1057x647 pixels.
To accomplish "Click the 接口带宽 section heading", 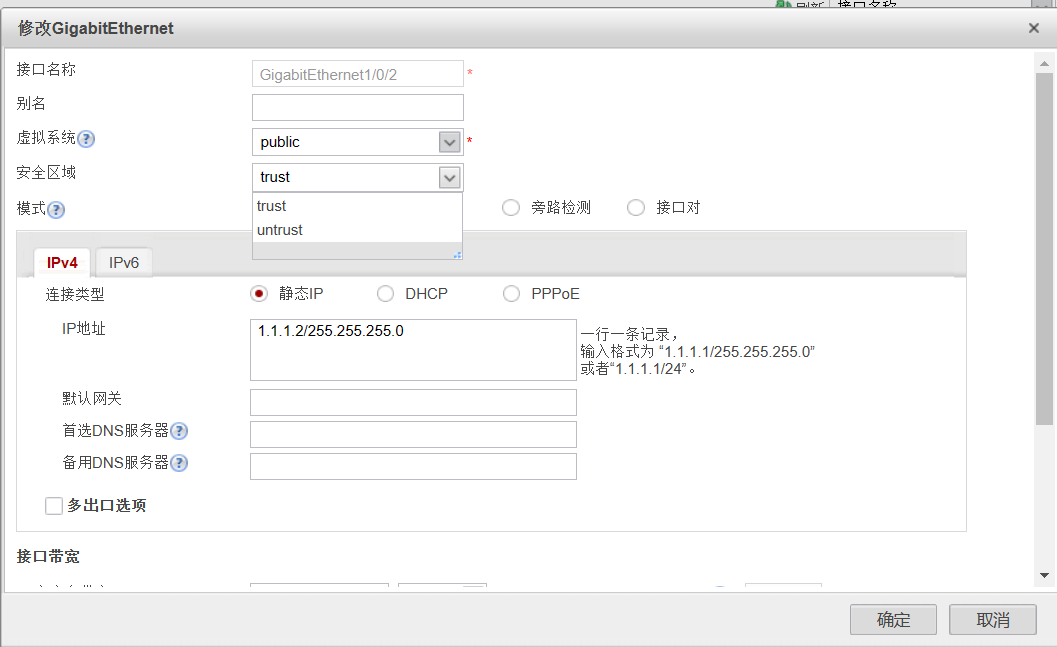I will click(48, 557).
